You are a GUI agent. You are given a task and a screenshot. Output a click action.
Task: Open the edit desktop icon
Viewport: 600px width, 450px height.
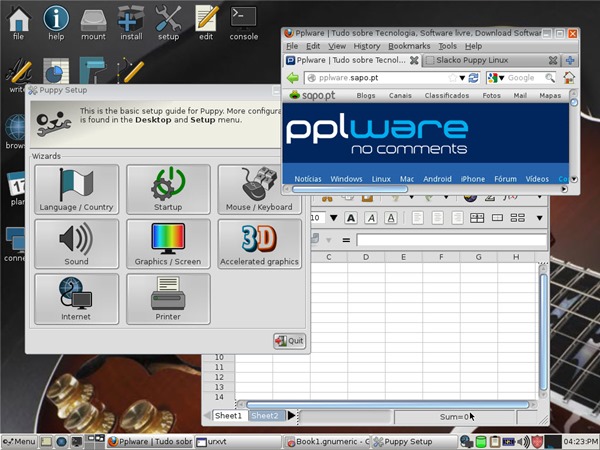(206, 22)
